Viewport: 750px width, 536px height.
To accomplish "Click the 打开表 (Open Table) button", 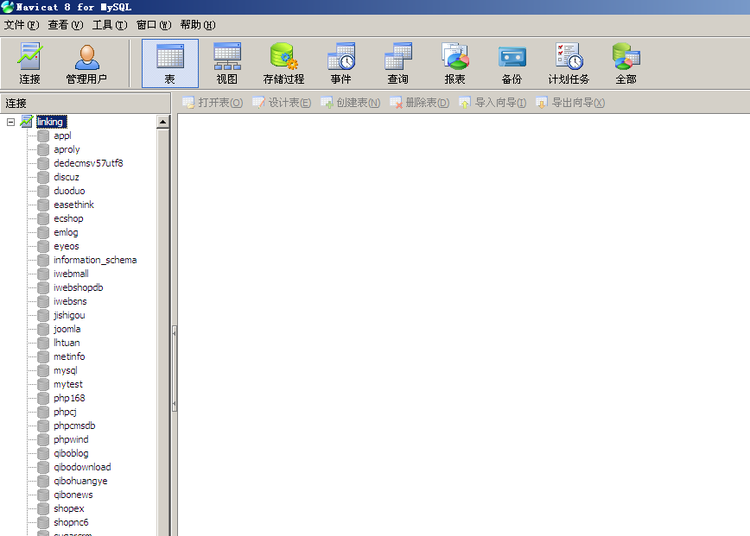I will point(213,102).
